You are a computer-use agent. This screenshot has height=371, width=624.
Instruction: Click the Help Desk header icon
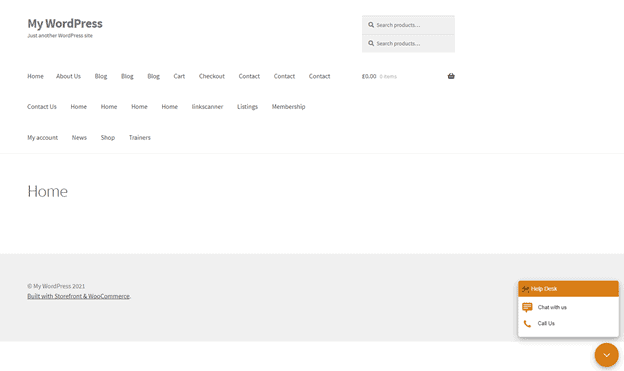(x=525, y=289)
